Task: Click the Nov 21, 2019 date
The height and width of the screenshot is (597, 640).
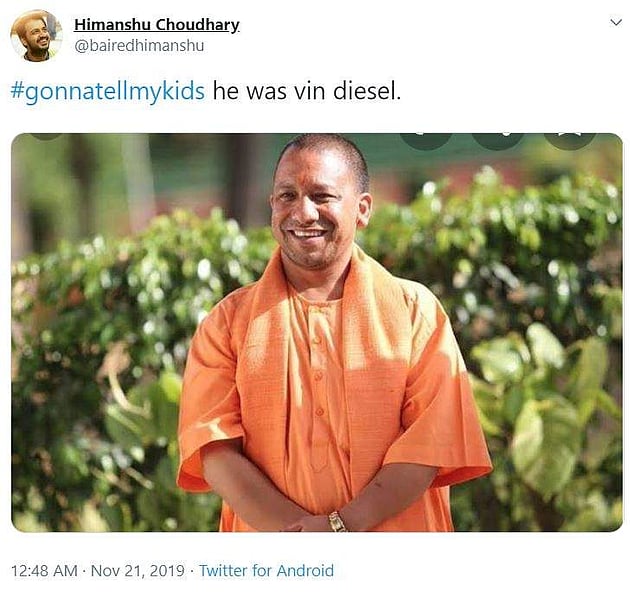Action: tap(138, 570)
